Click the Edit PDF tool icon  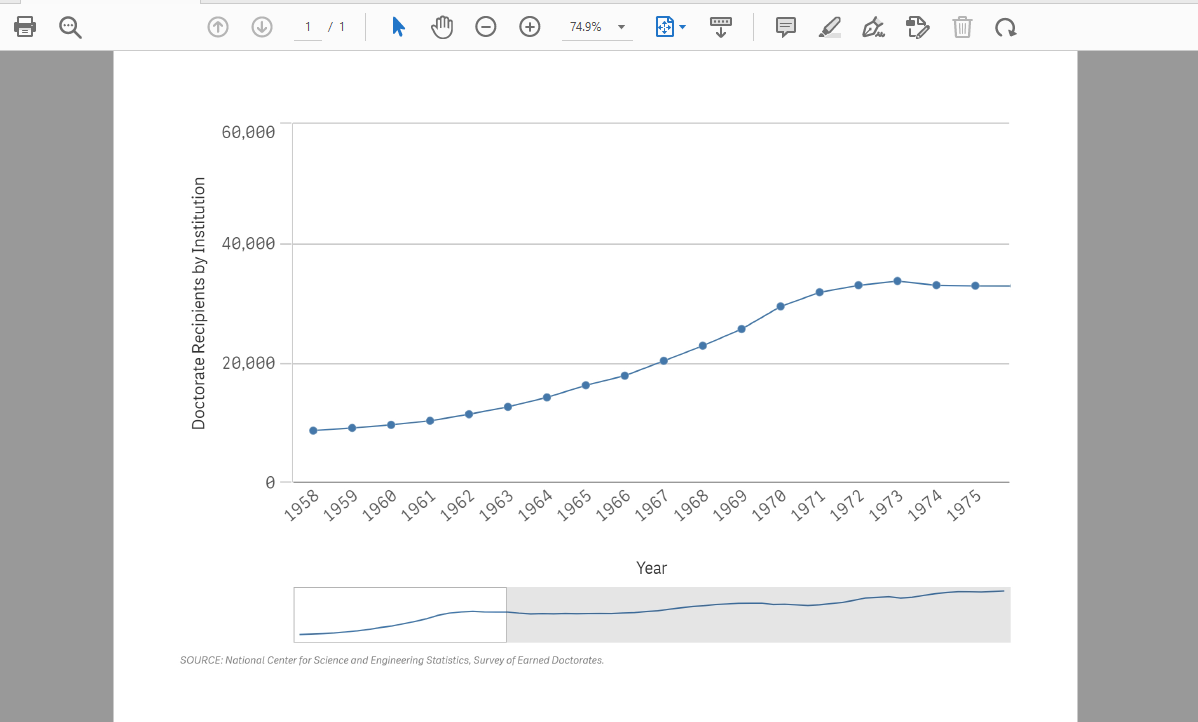918,27
